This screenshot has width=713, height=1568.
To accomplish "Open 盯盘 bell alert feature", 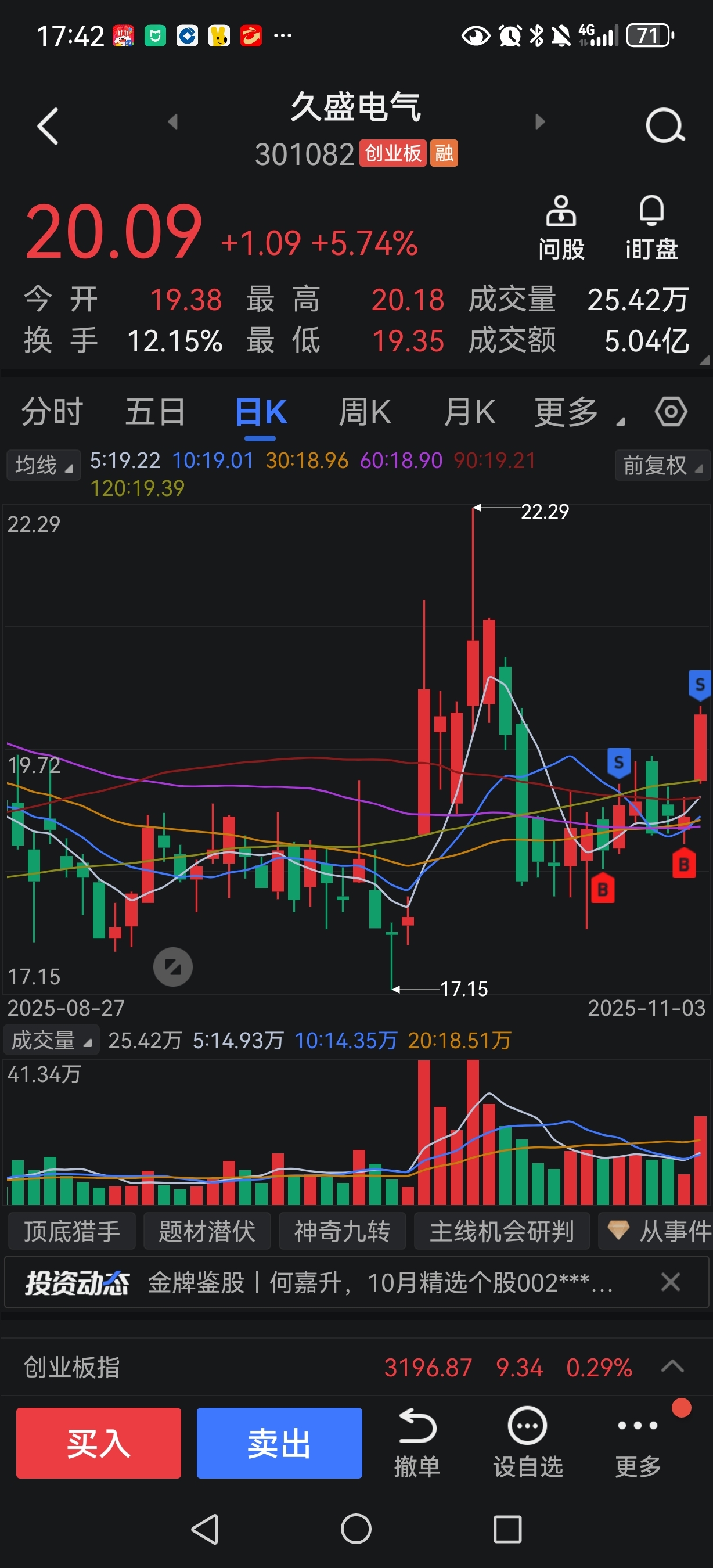I will [x=651, y=228].
